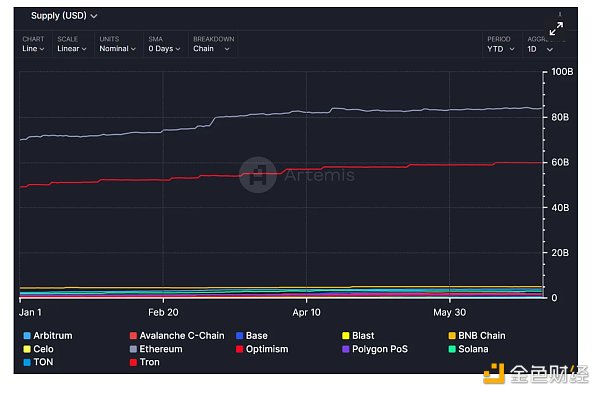
Task: Toggle the Ethereum legend series
Action: coord(156,349)
